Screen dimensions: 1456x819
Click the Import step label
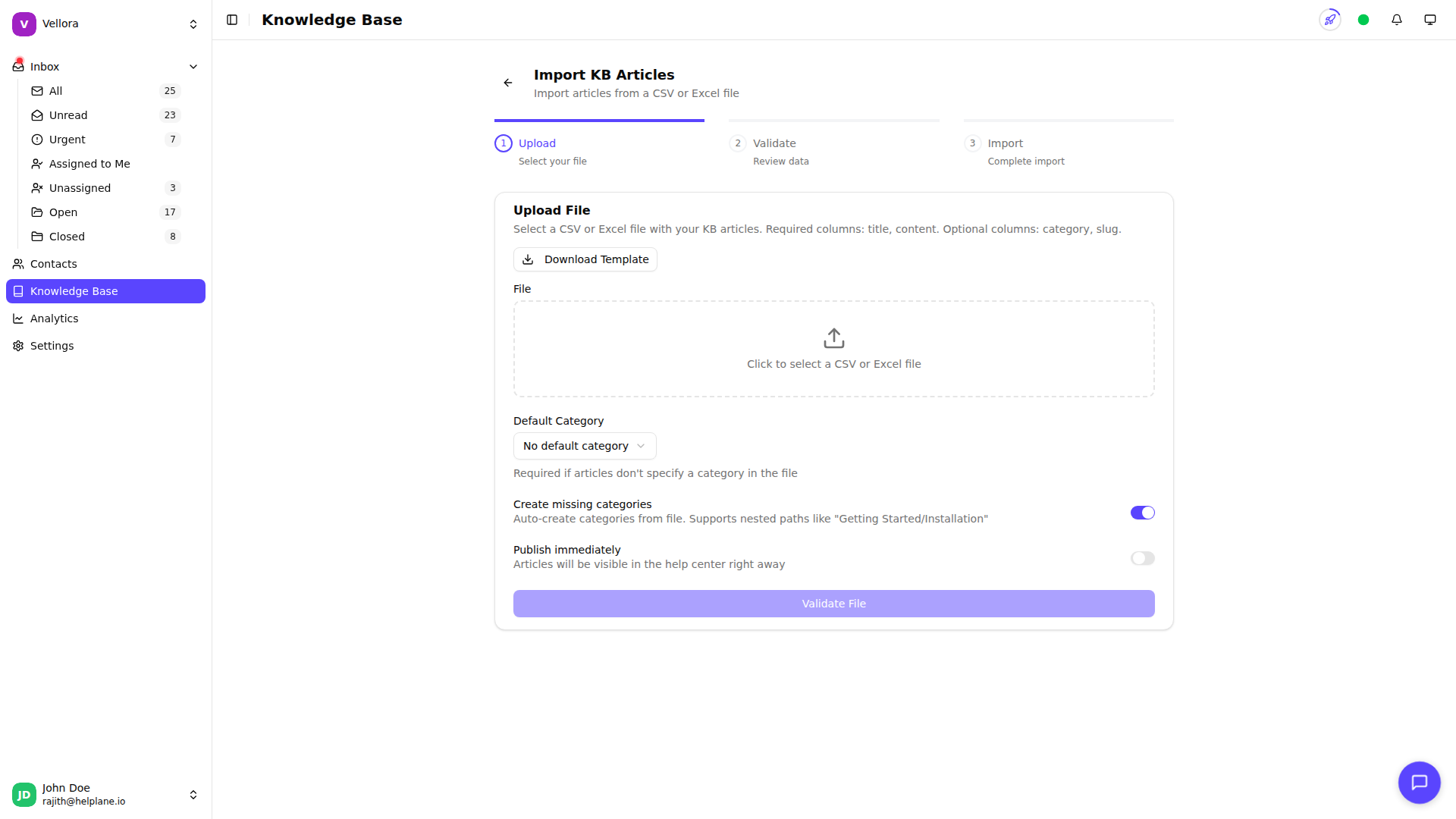point(1005,143)
